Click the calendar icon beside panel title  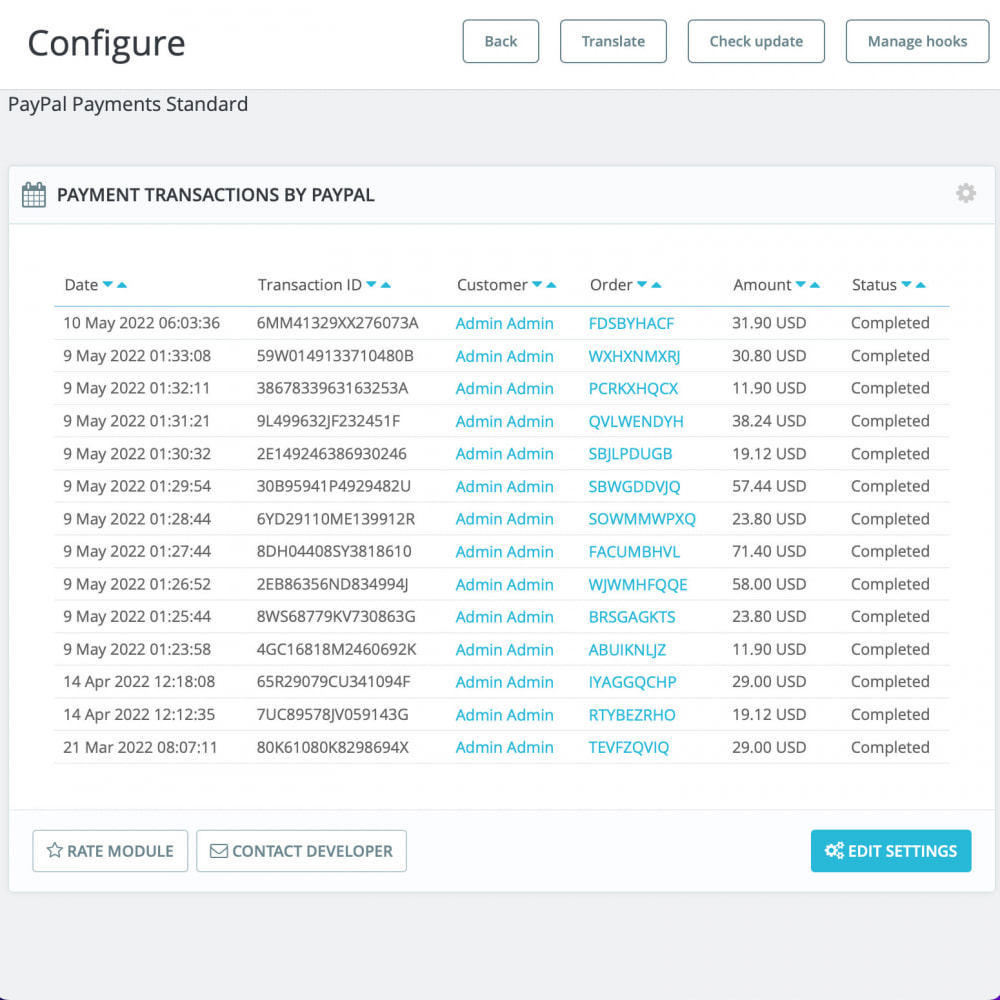[x=34, y=195]
